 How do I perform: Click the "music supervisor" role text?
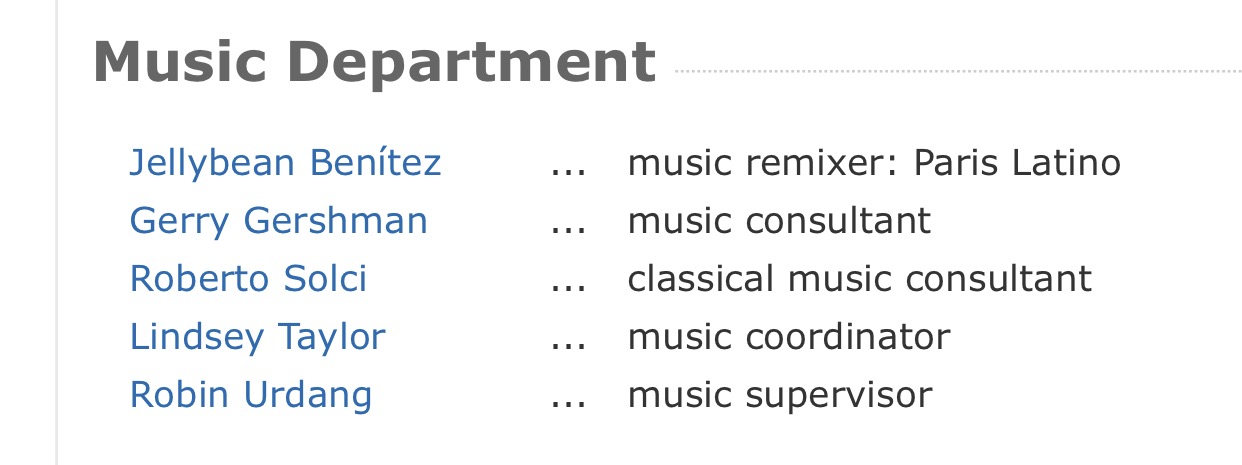pos(780,395)
